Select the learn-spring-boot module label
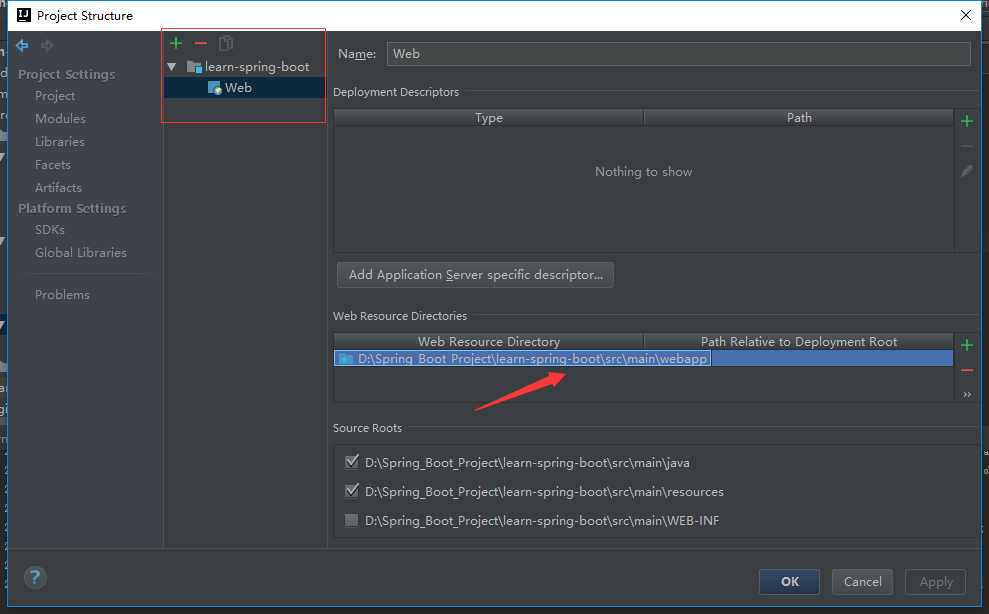989x614 pixels. (257, 67)
